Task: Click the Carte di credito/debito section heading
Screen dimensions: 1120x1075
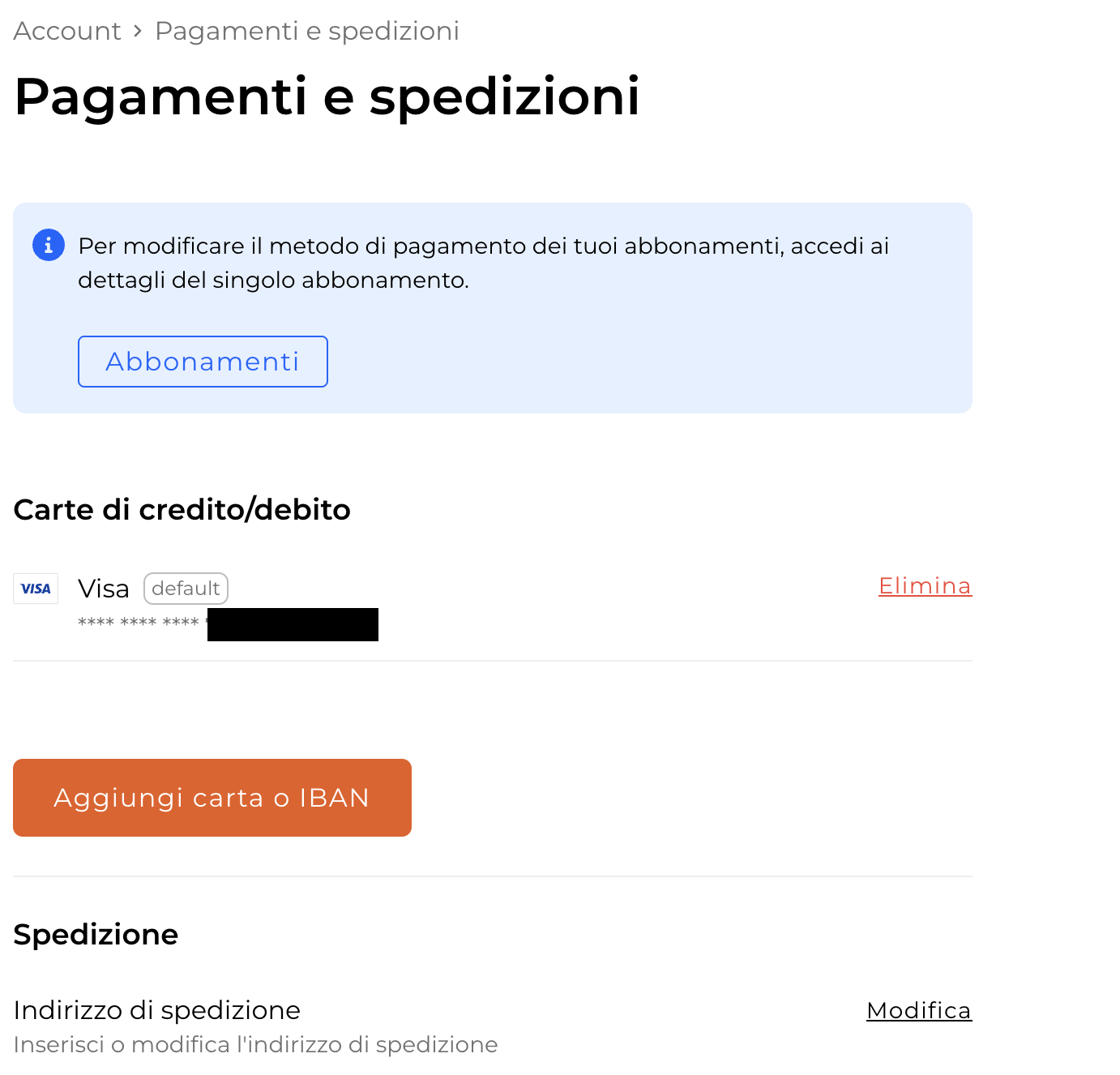Action: [x=182, y=509]
